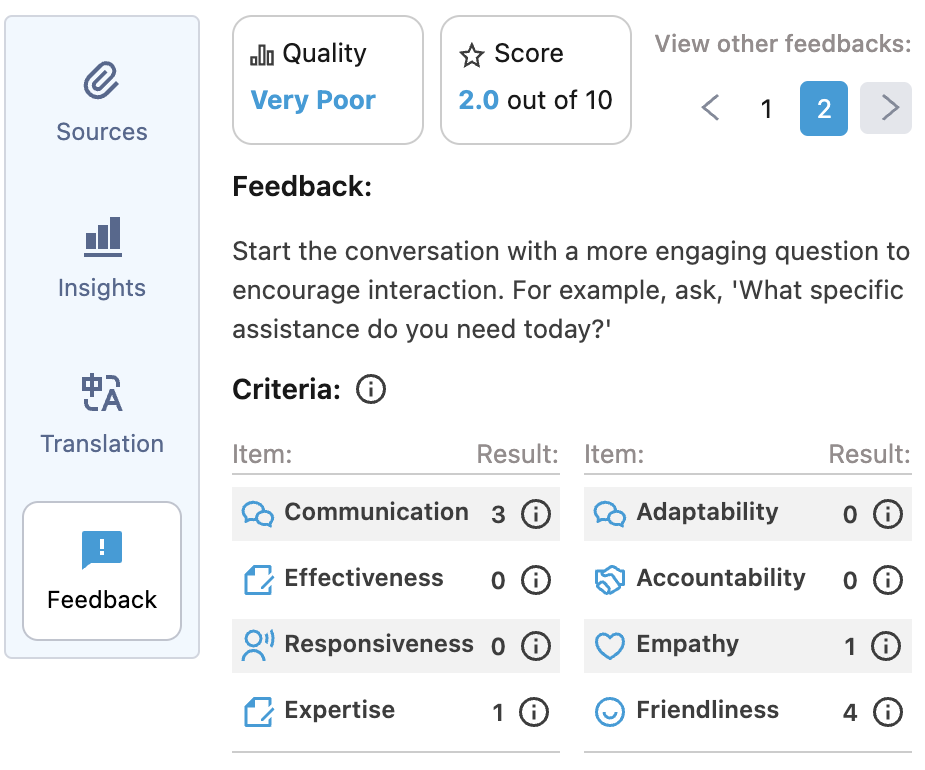The width and height of the screenshot is (925, 770).
Task: View info for the Responsiveness score
Action: (x=536, y=646)
